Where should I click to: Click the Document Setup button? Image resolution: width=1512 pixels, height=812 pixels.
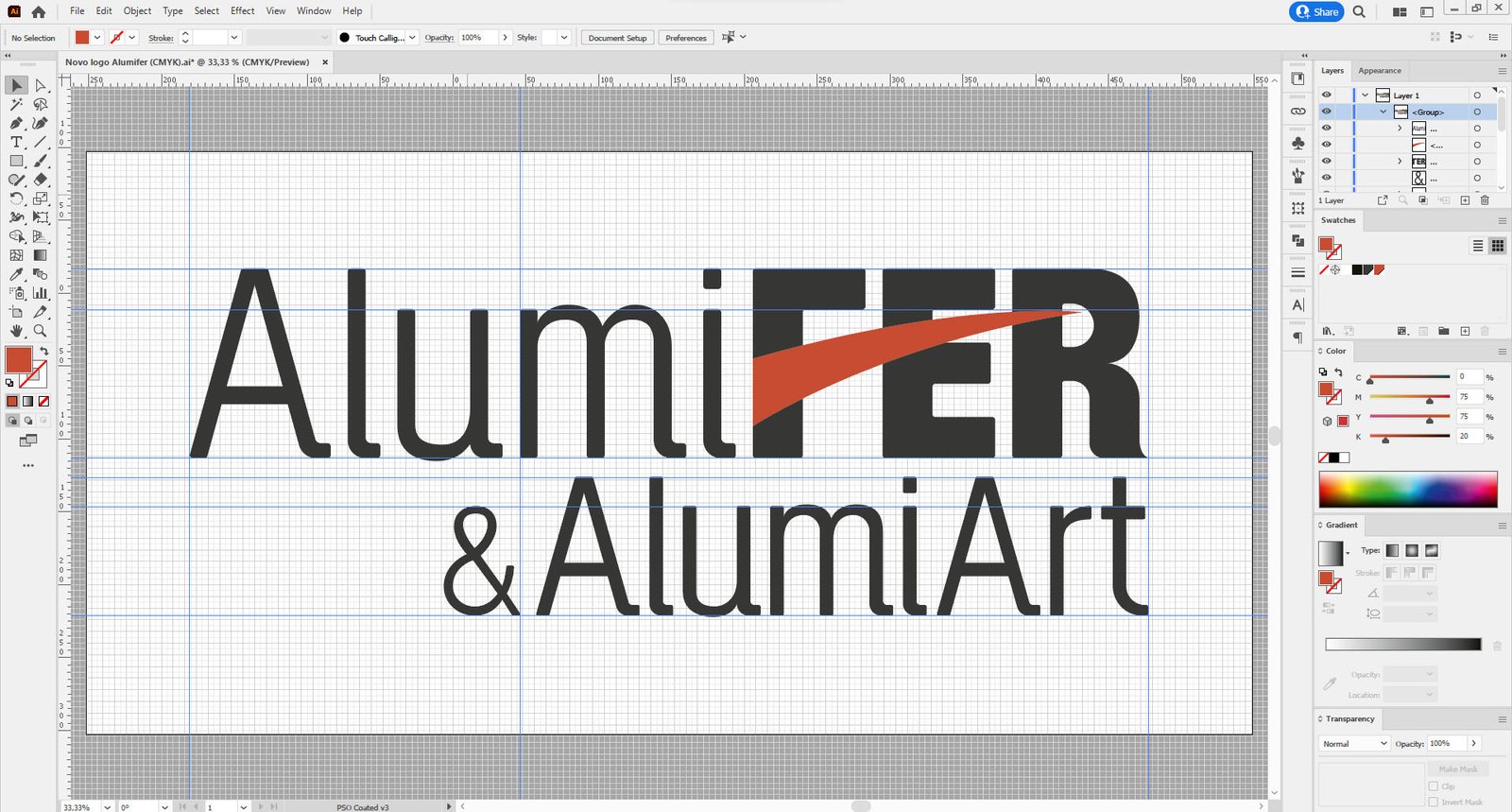click(617, 38)
